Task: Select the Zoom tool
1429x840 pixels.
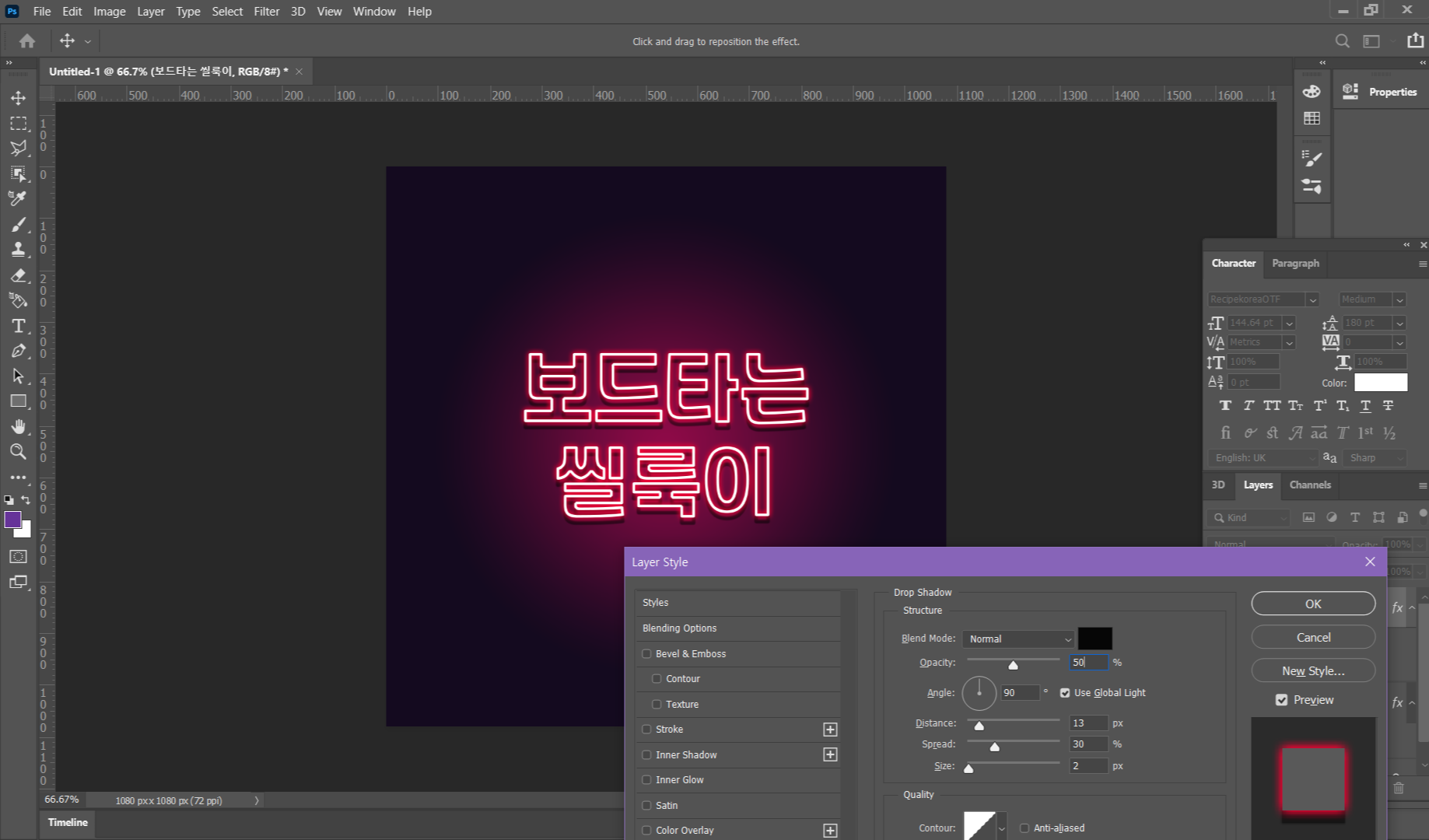Action: tap(18, 451)
